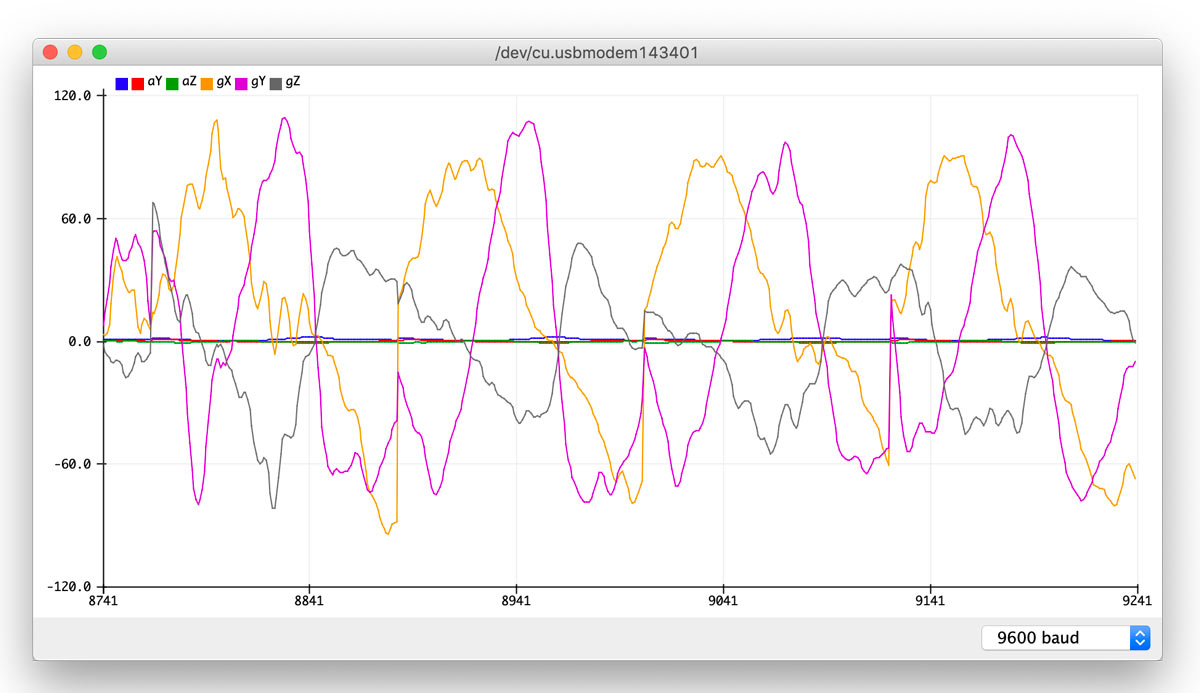Select the aY legend text label
The width and height of the screenshot is (1200, 693).
point(155,83)
